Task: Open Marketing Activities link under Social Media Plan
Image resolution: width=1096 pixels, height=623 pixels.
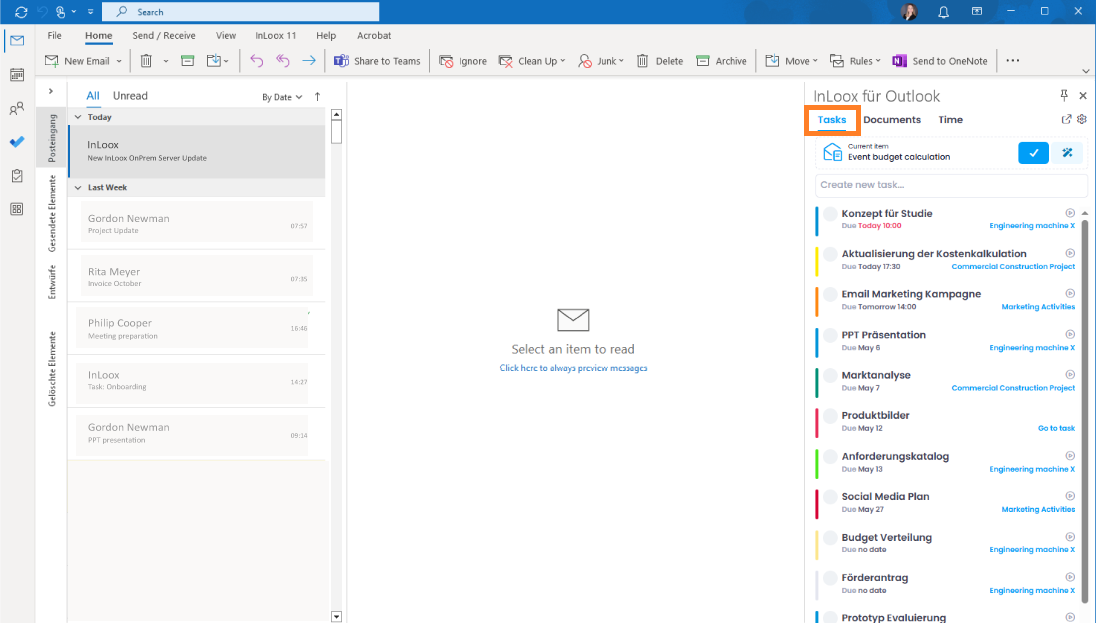Action: [1038, 509]
